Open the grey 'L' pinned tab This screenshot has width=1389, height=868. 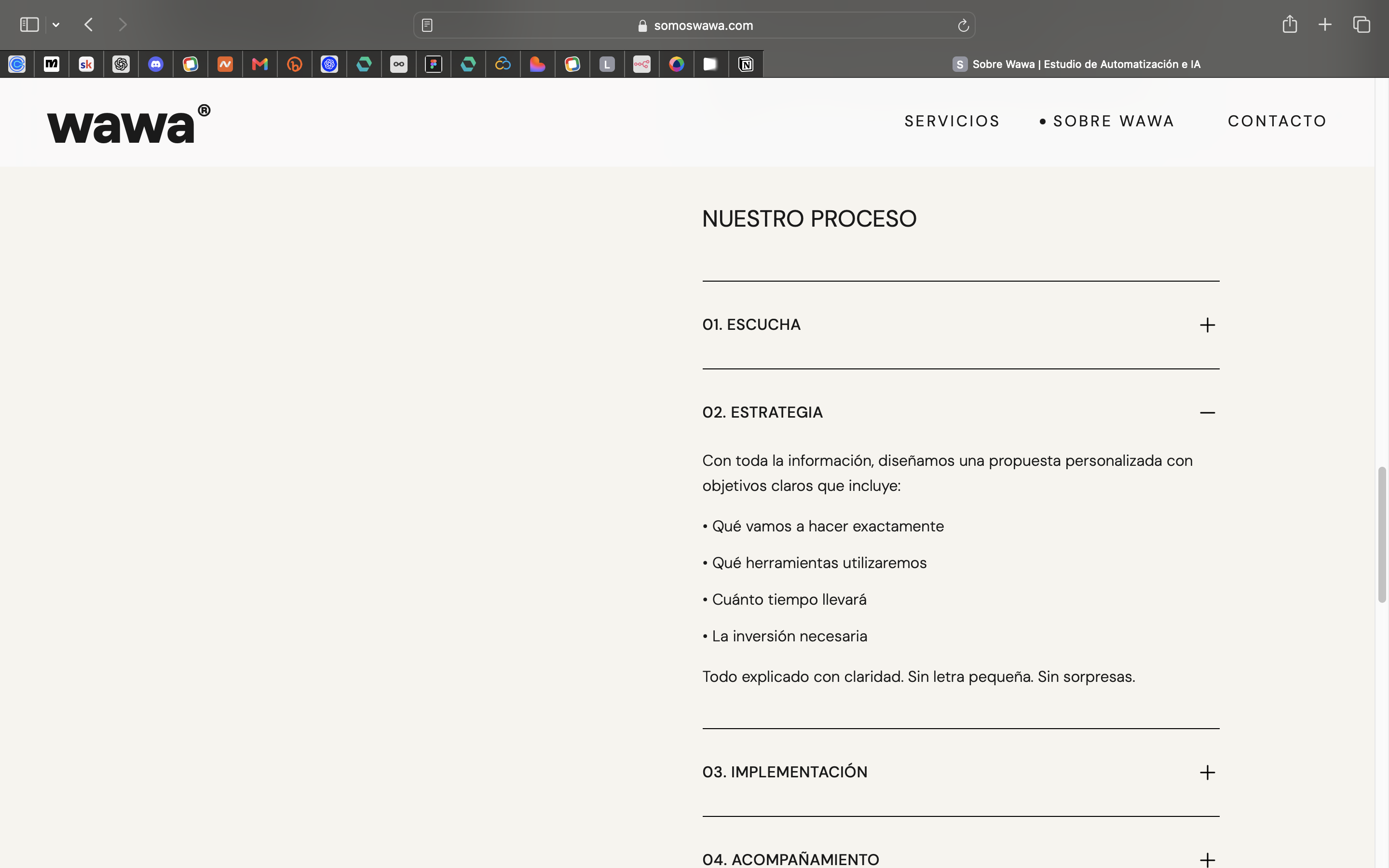pos(607,64)
